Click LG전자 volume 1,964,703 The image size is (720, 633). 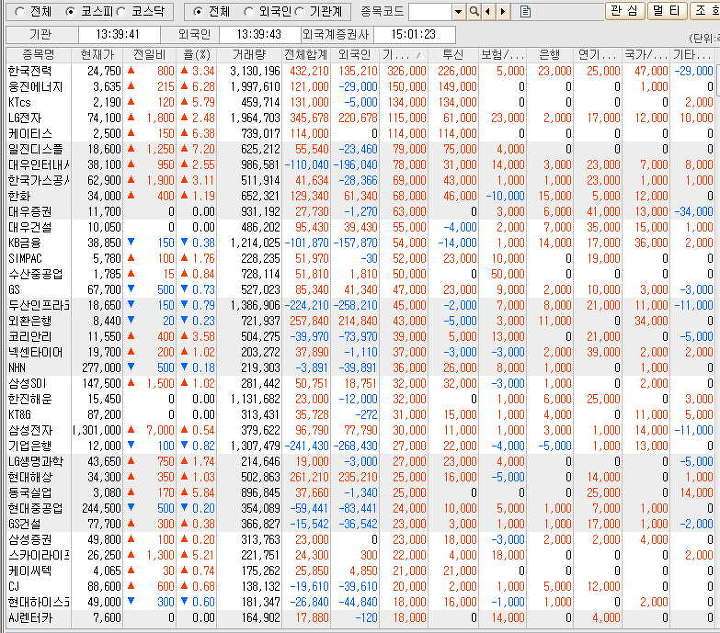(256, 118)
